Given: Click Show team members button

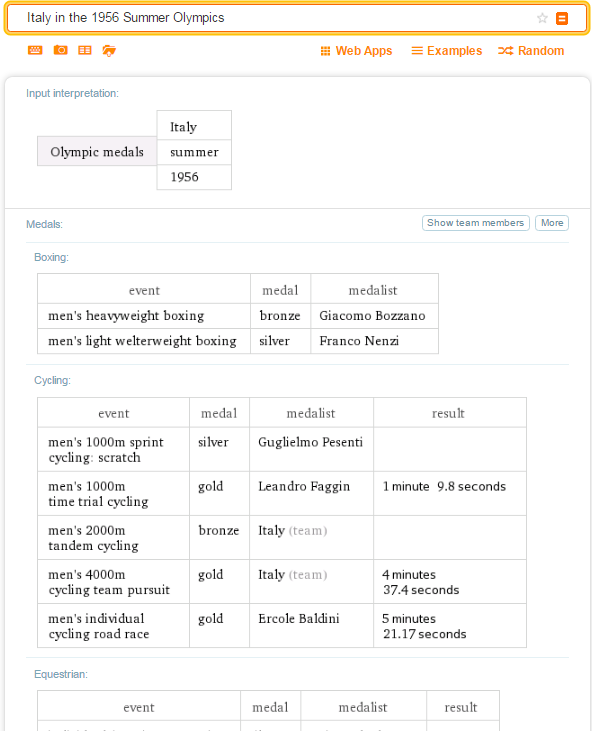Looking at the screenshot, I should pyautogui.click(x=475, y=223).
